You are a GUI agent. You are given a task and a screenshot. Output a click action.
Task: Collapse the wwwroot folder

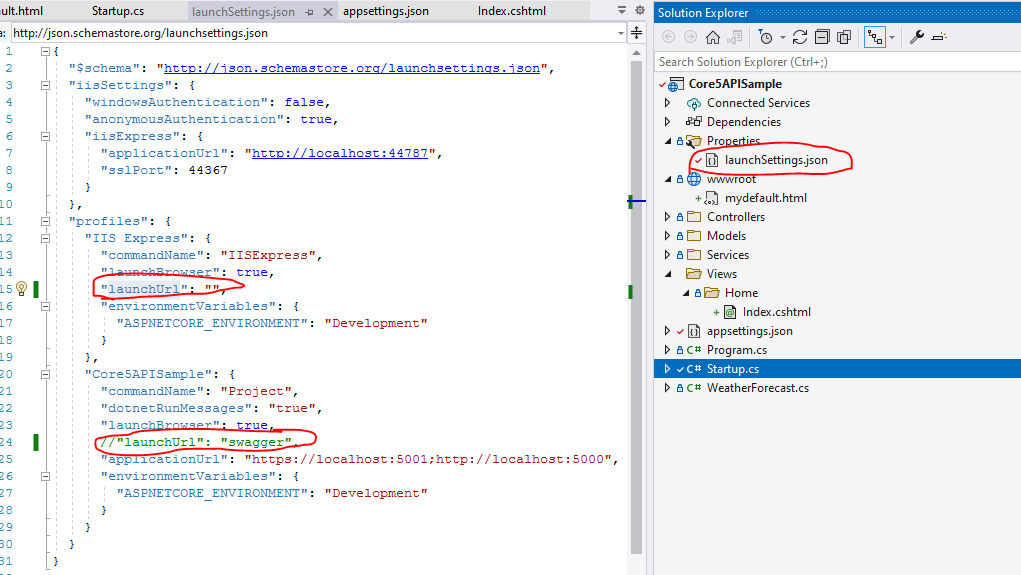click(667, 179)
